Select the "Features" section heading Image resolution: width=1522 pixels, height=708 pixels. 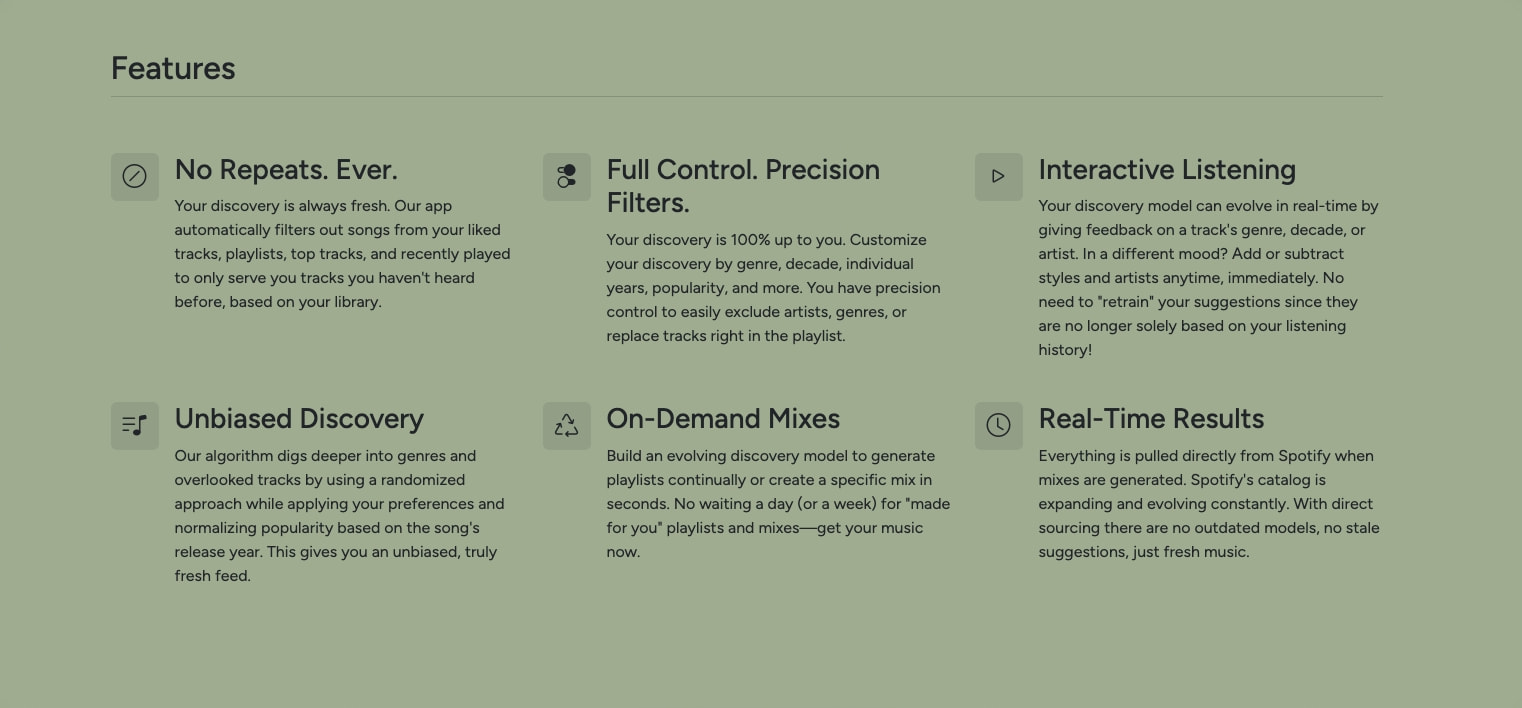click(173, 69)
